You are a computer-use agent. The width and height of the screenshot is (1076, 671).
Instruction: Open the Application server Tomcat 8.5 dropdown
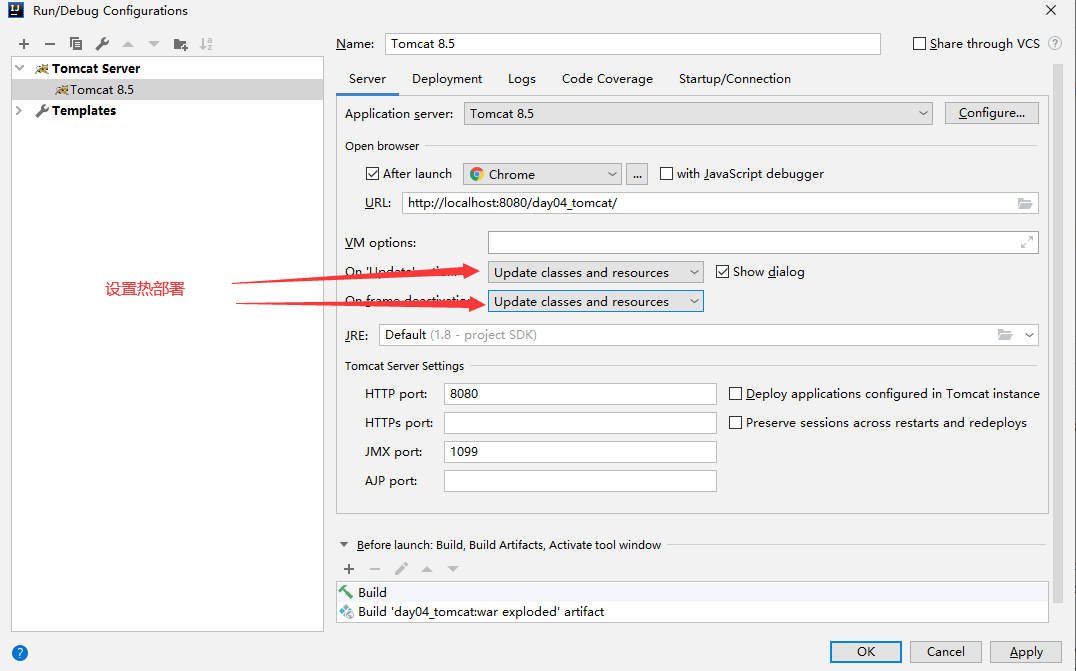tap(698, 114)
